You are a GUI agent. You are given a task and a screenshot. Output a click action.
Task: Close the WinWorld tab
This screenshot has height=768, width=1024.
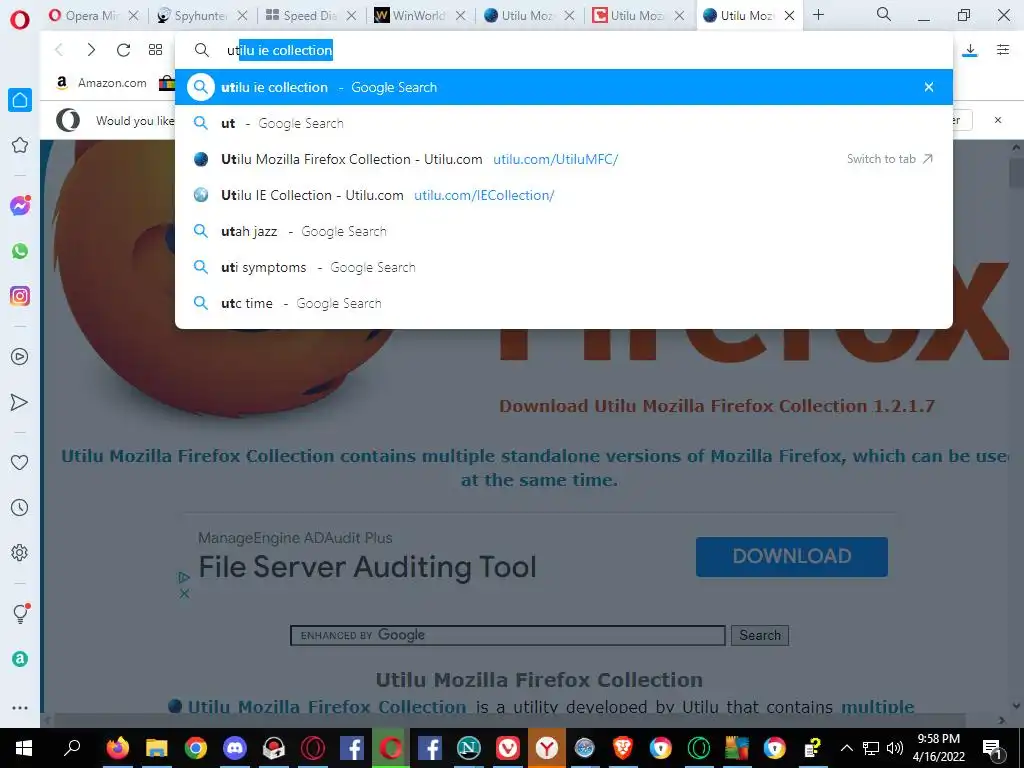(460, 16)
